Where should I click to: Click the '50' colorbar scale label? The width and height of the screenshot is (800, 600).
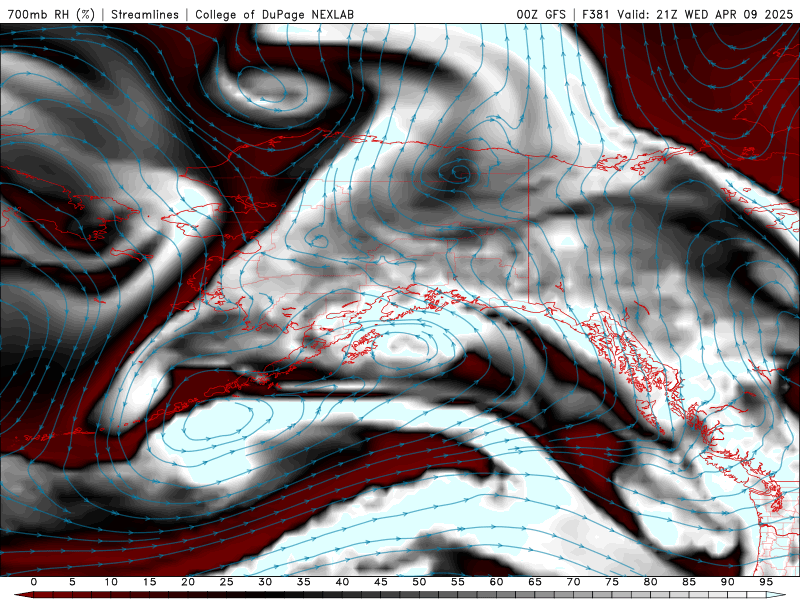click(x=419, y=582)
